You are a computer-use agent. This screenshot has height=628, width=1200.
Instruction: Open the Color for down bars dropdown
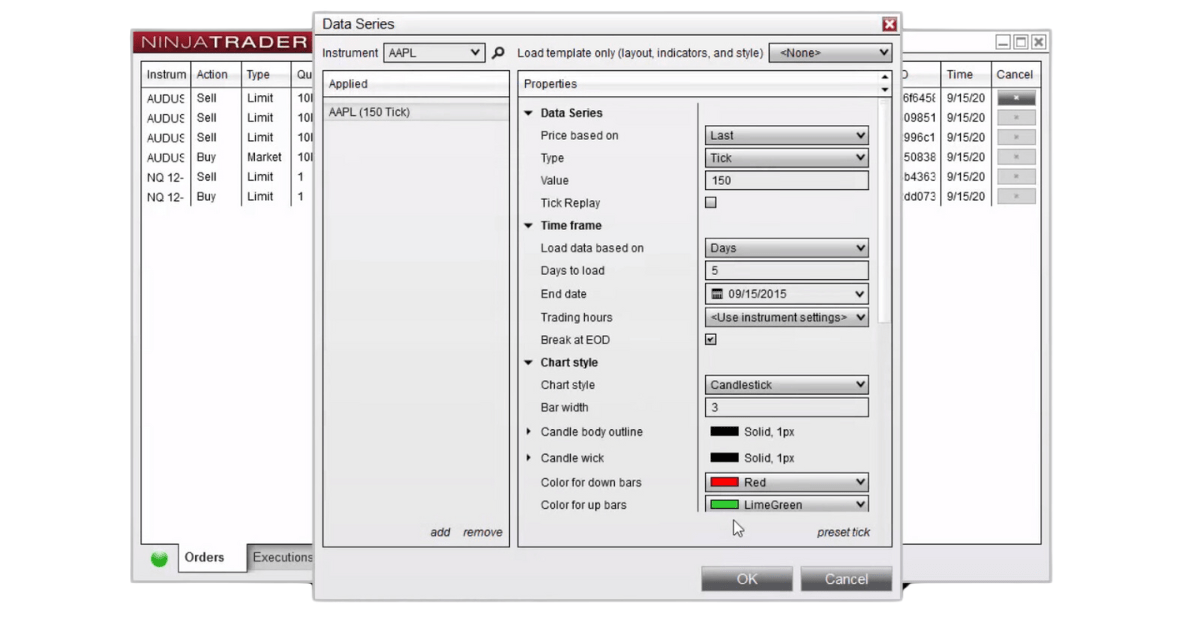tap(787, 482)
